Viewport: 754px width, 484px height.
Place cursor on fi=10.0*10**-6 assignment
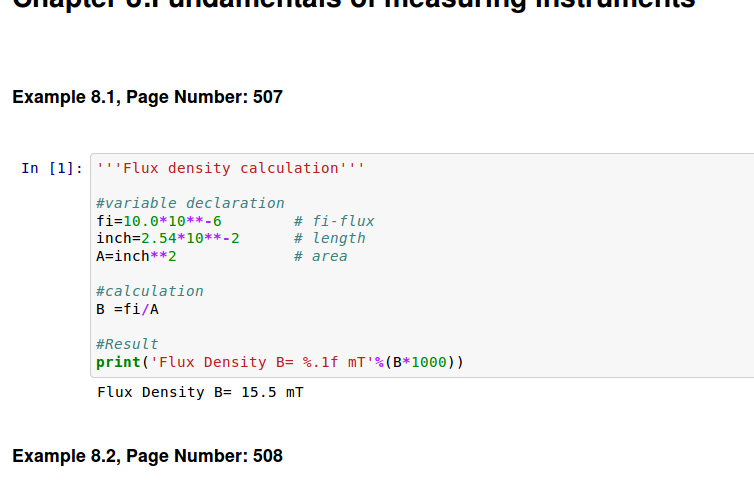pos(158,221)
